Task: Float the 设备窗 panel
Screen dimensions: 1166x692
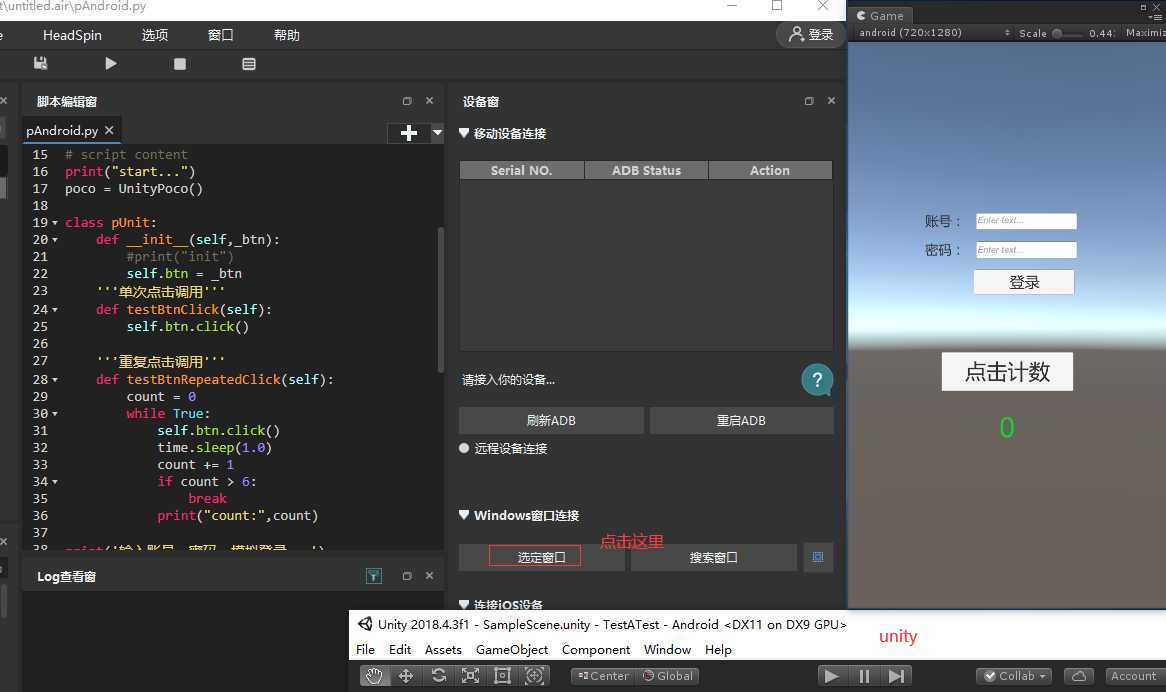Action: tap(809, 101)
